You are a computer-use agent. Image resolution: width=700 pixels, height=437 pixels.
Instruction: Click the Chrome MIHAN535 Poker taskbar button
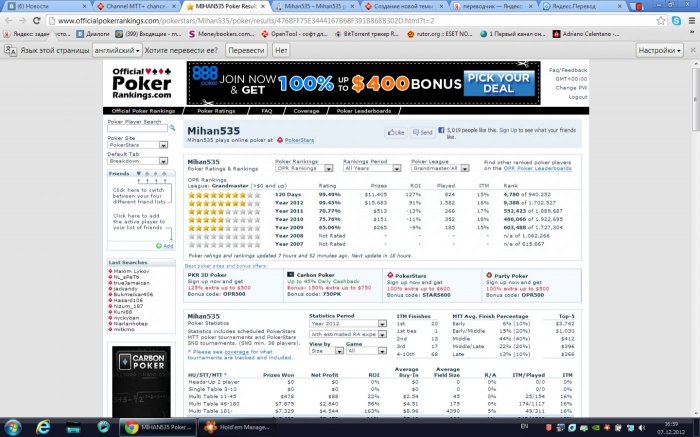tap(158, 427)
